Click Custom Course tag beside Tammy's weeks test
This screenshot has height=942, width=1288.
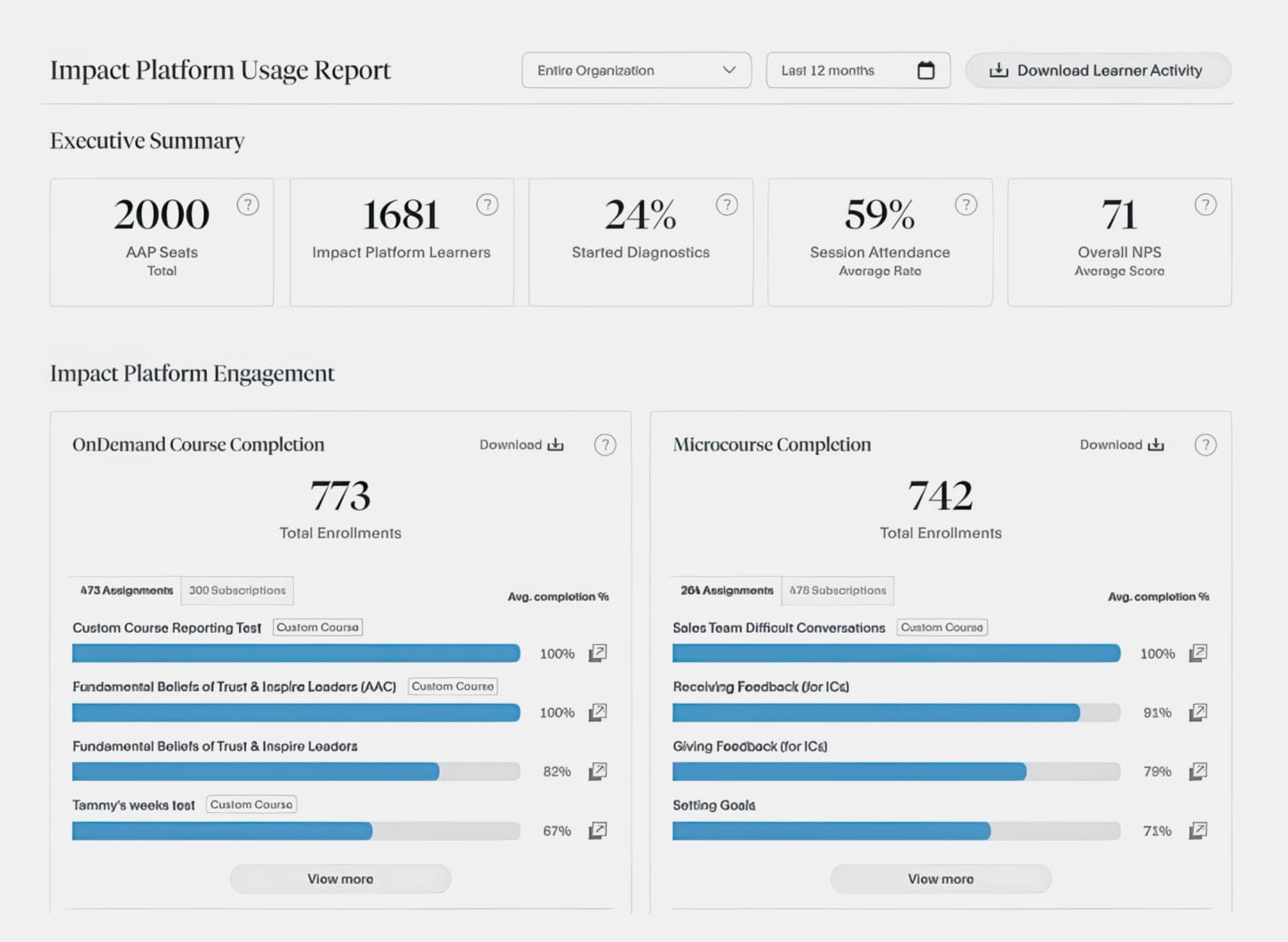tap(251, 804)
